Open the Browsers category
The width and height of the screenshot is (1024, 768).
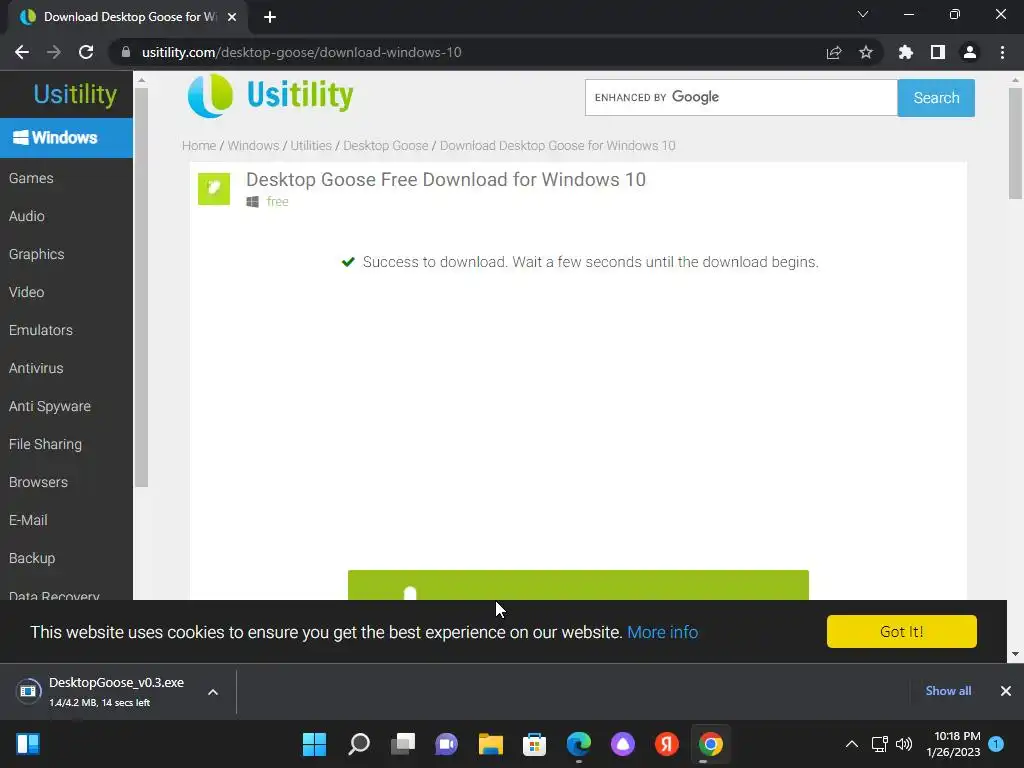(x=39, y=482)
